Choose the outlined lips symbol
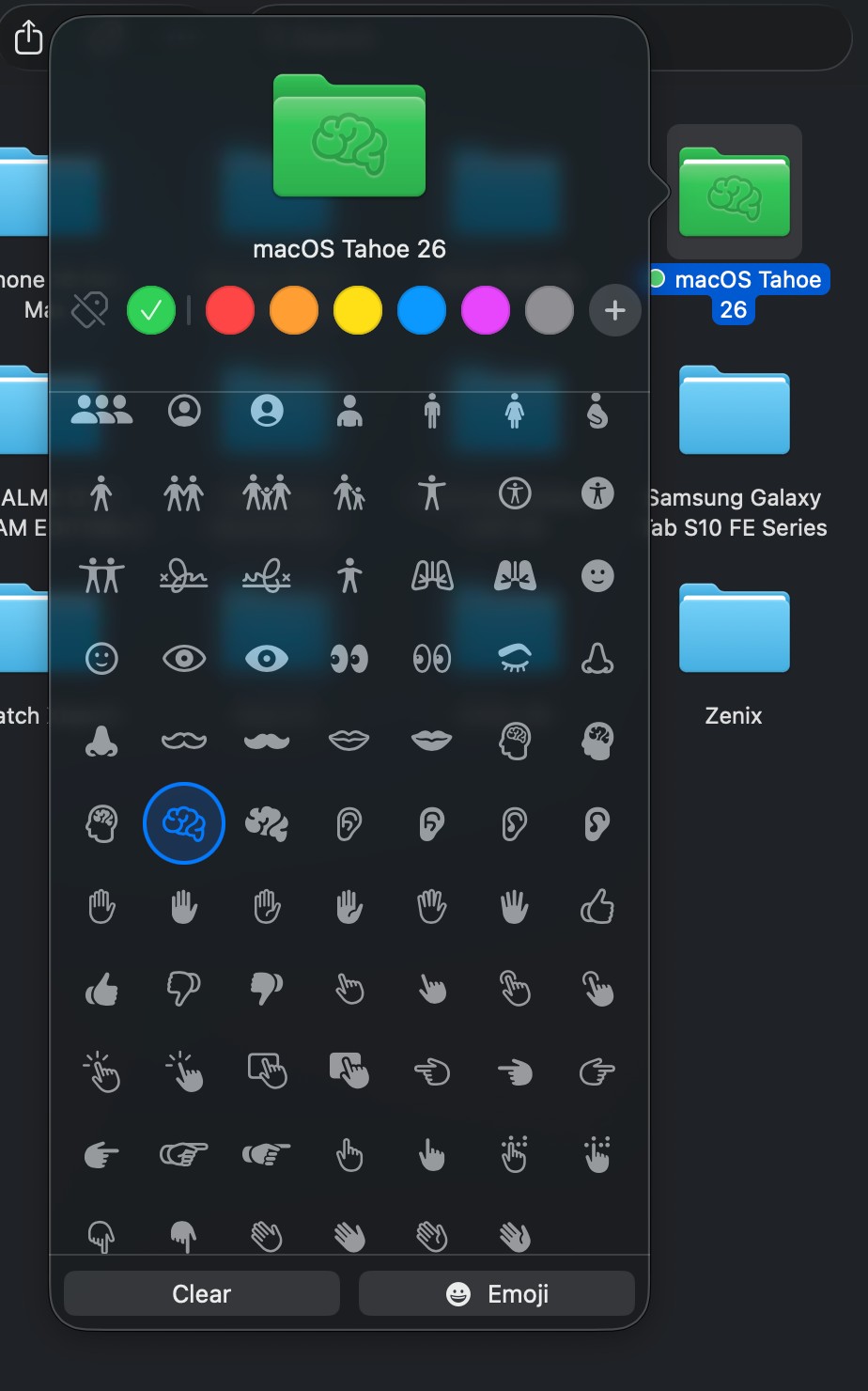This screenshot has height=1391, width=868. pos(349,741)
